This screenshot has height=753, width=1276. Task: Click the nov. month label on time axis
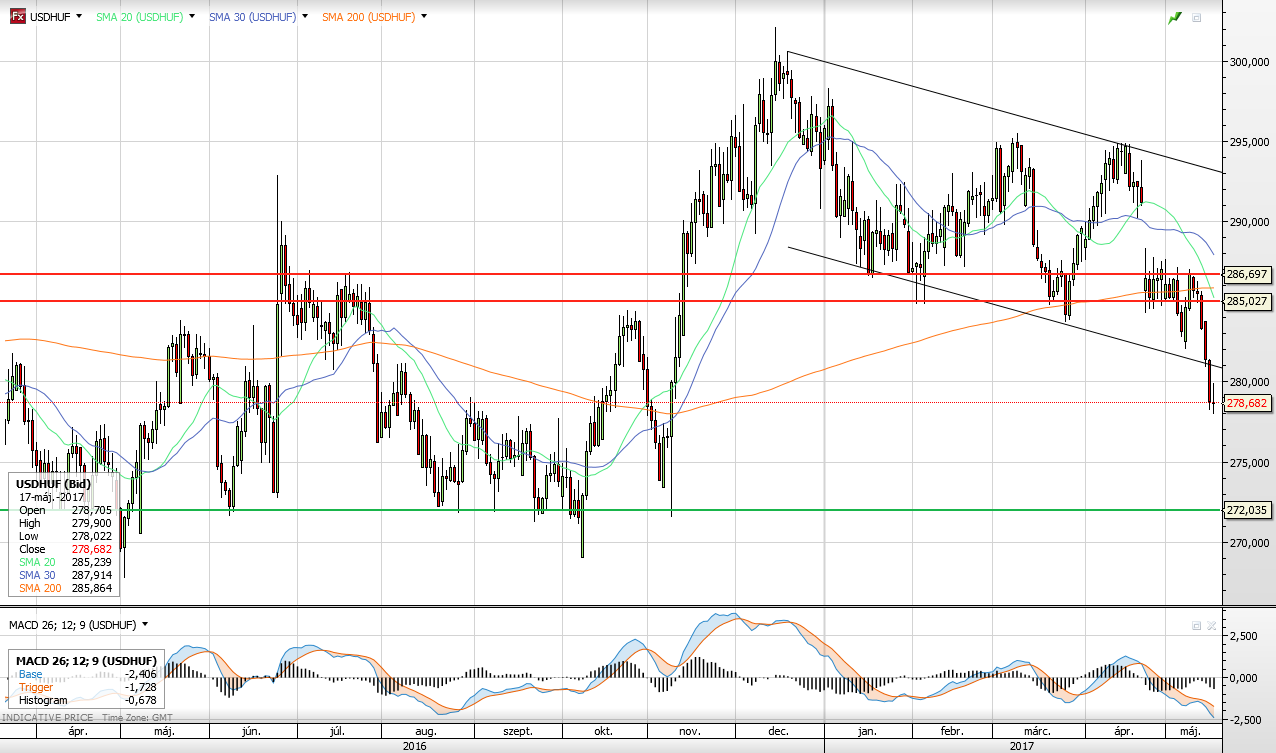click(x=690, y=731)
